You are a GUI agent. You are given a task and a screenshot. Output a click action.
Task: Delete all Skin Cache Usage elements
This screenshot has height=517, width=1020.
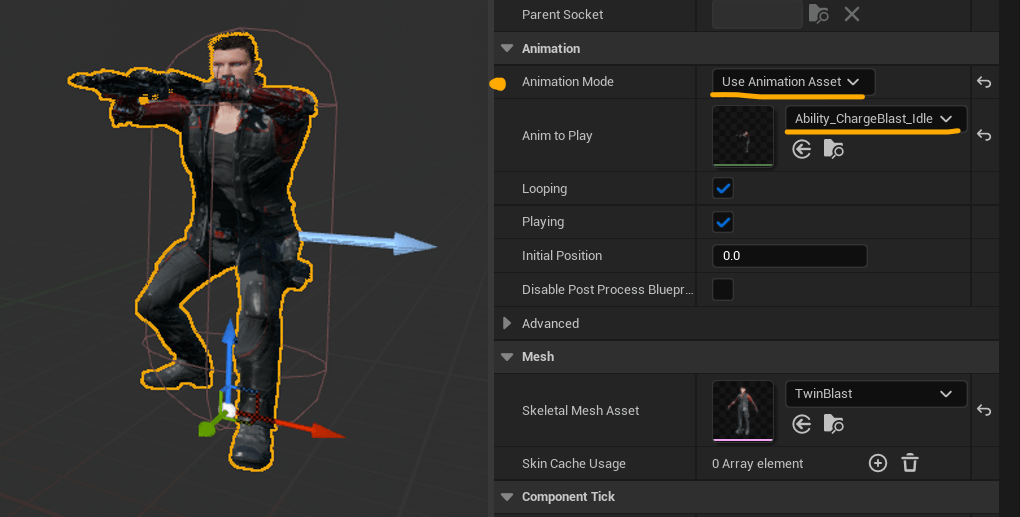click(909, 463)
